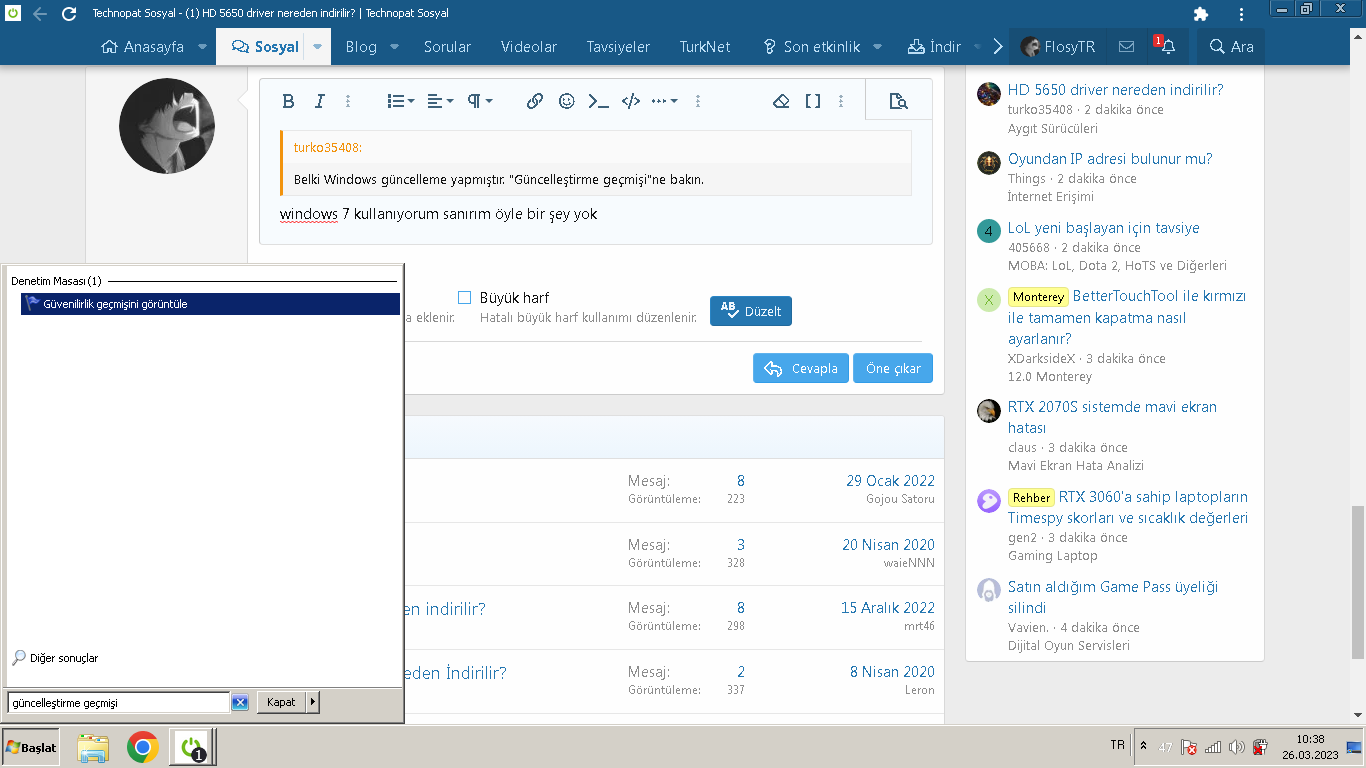Clear the start menu search with the X
The image size is (1366, 768).
pyautogui.click(x=240, y=703)
